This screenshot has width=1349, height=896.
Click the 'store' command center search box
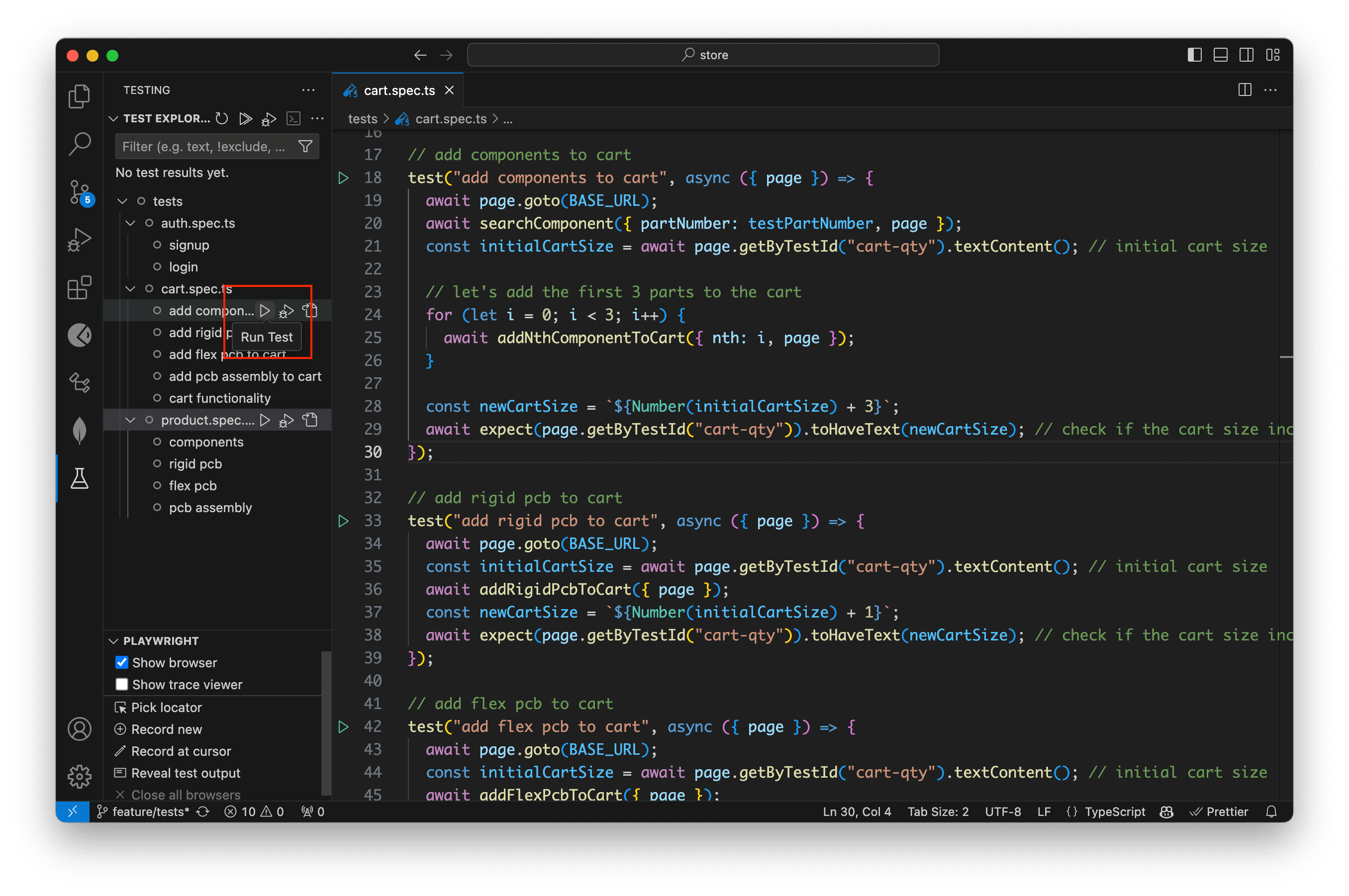pos(702,55)
